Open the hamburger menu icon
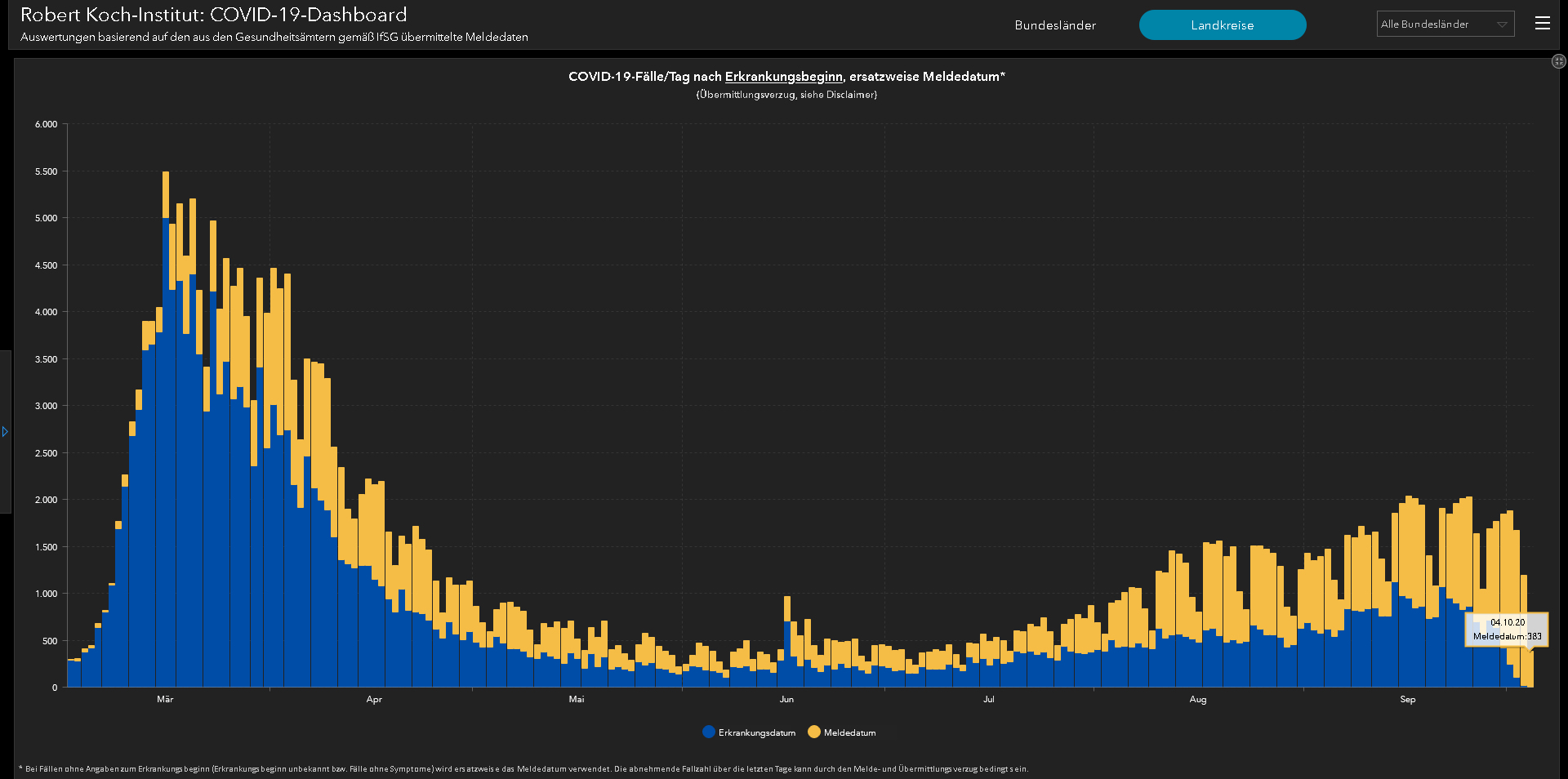 pyautogui.click(x=1542, y=24)
